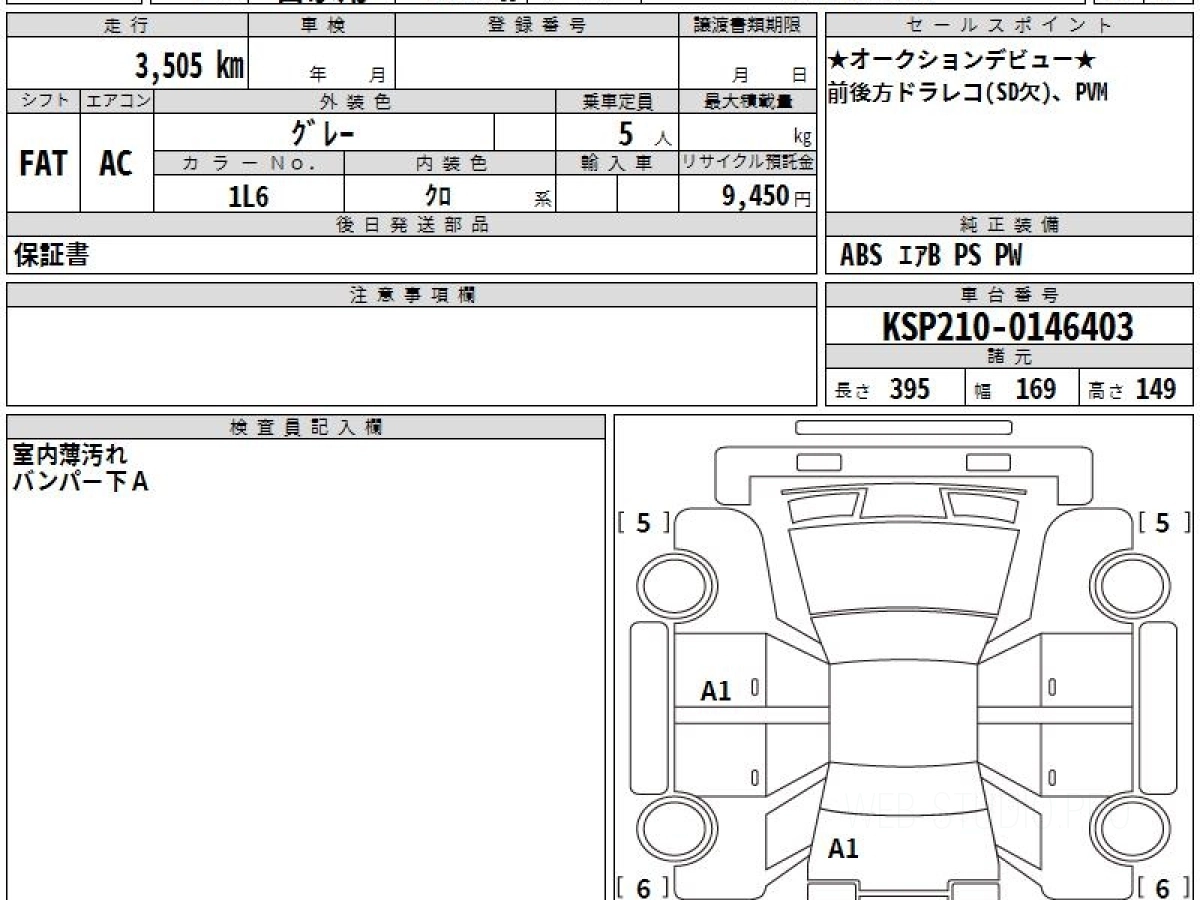The height and width of the screenshot is (900, 1200).
Task: Click the A1 mark near the rear bumper
Action: [843, 849]
